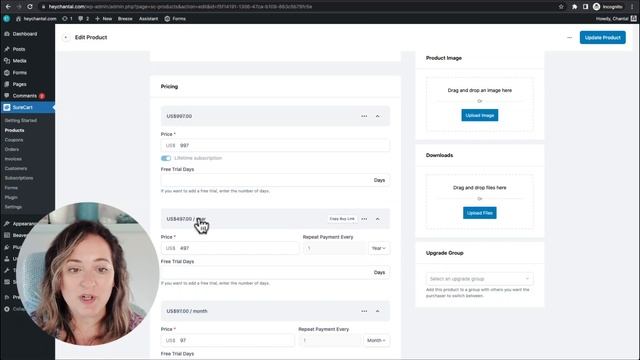Image resolution: width=640 pixels, height=360 pixels.
Task: Open Posts in the sidebar
Action: click(x=19, y=49)
